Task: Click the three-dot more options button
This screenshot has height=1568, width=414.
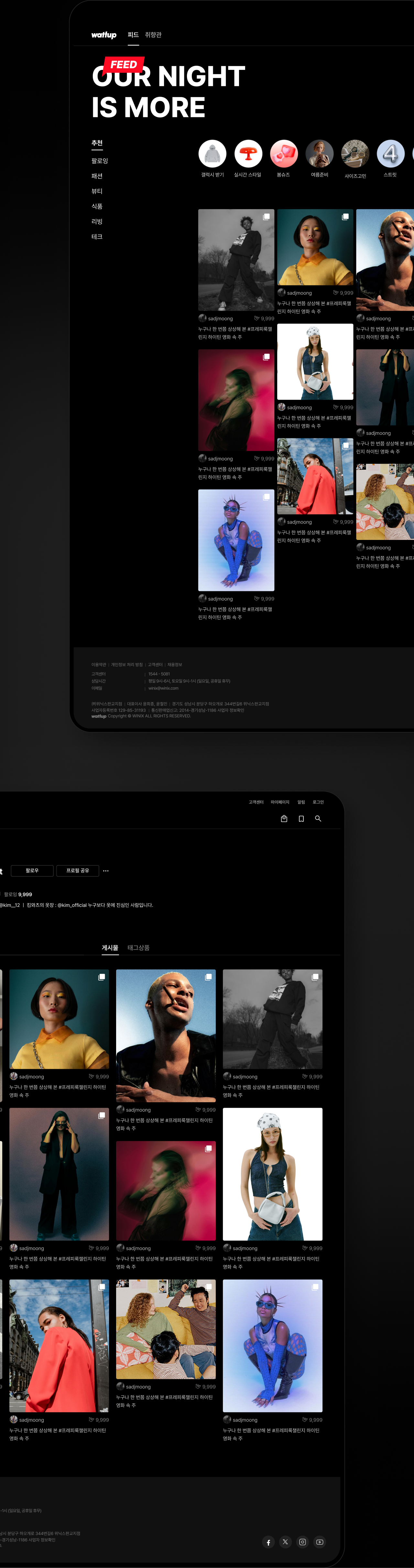Action: point(106,870)
